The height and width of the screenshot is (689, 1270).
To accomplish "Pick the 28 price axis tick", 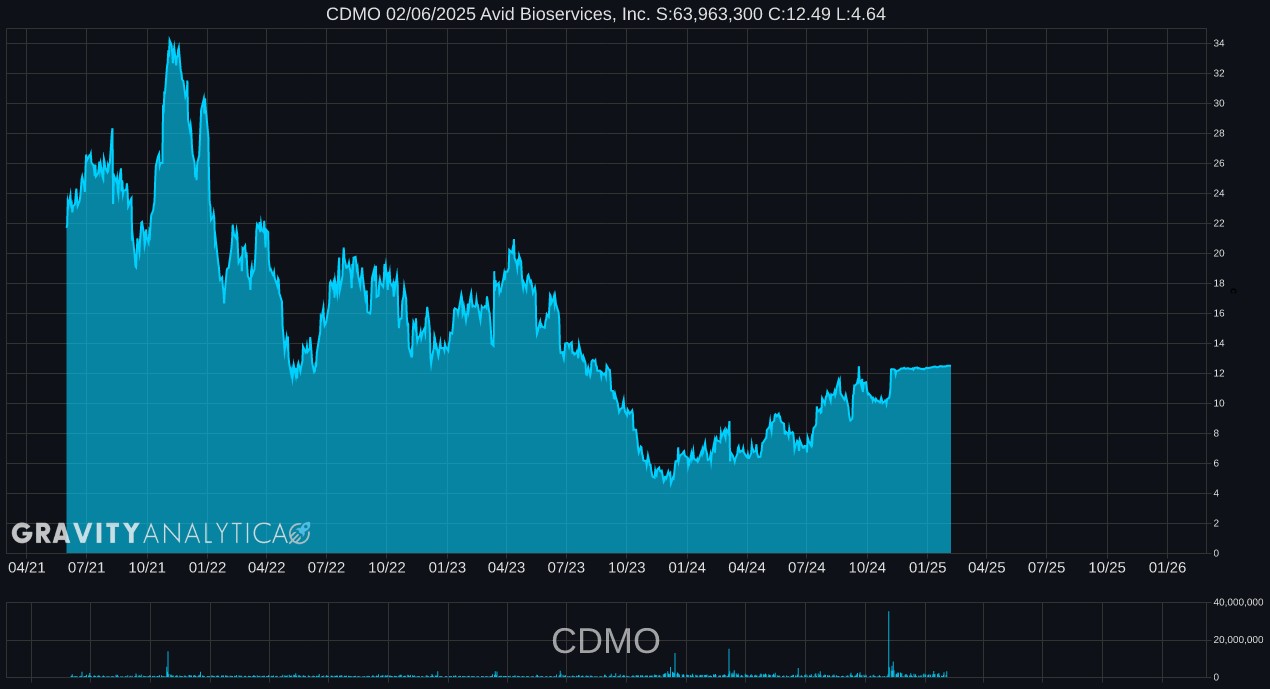I will click(1219, 134).
